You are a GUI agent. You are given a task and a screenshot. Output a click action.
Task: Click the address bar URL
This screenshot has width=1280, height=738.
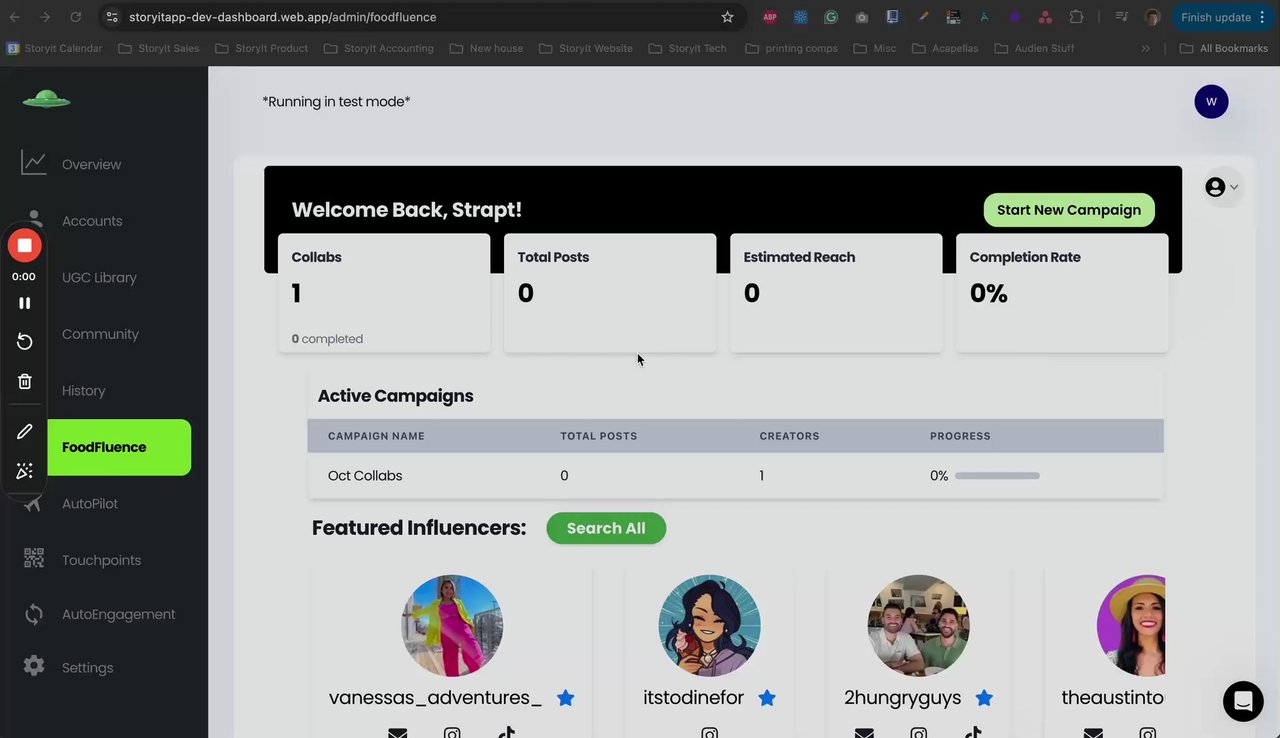click(283, 17)
